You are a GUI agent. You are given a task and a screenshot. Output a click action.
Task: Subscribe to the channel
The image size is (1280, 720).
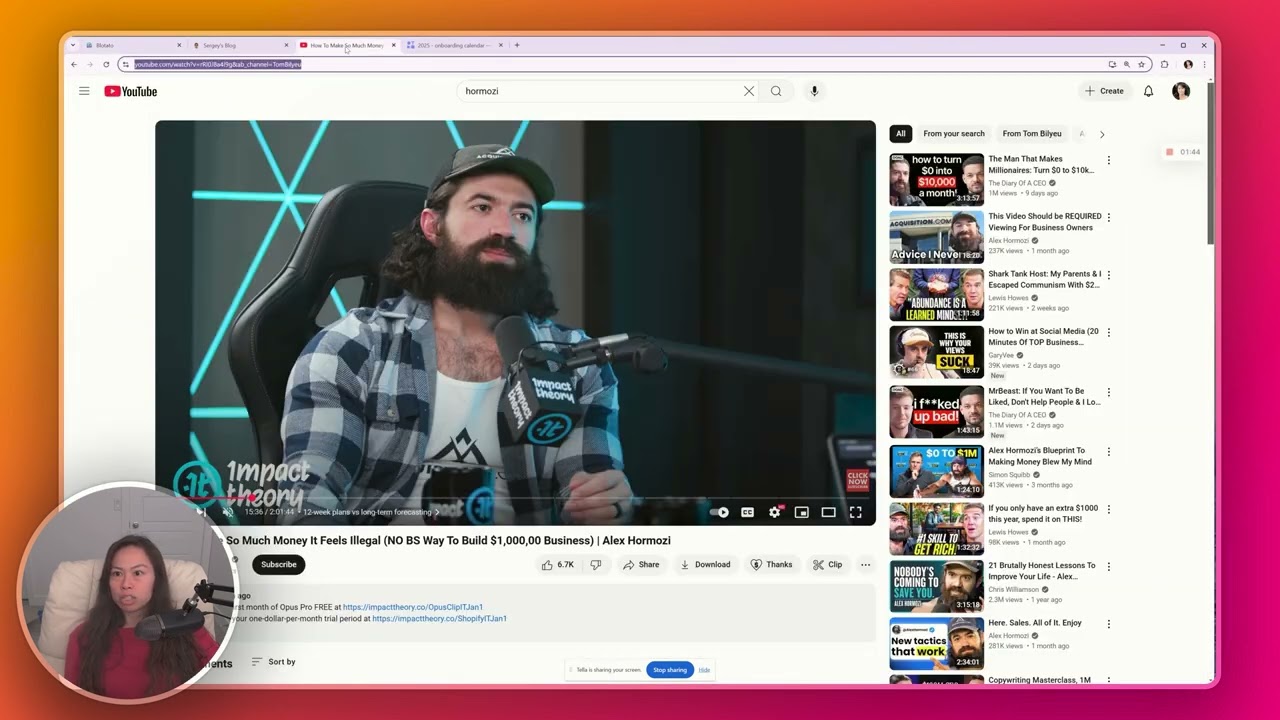click(278, 565)
